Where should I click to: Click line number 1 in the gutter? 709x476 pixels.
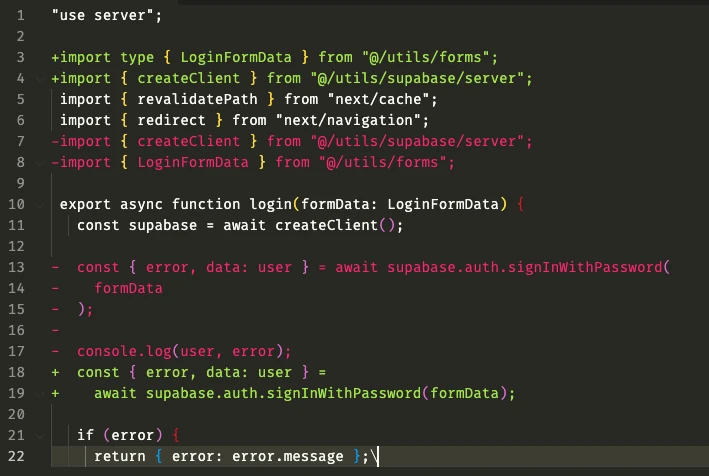click(20, 16)
